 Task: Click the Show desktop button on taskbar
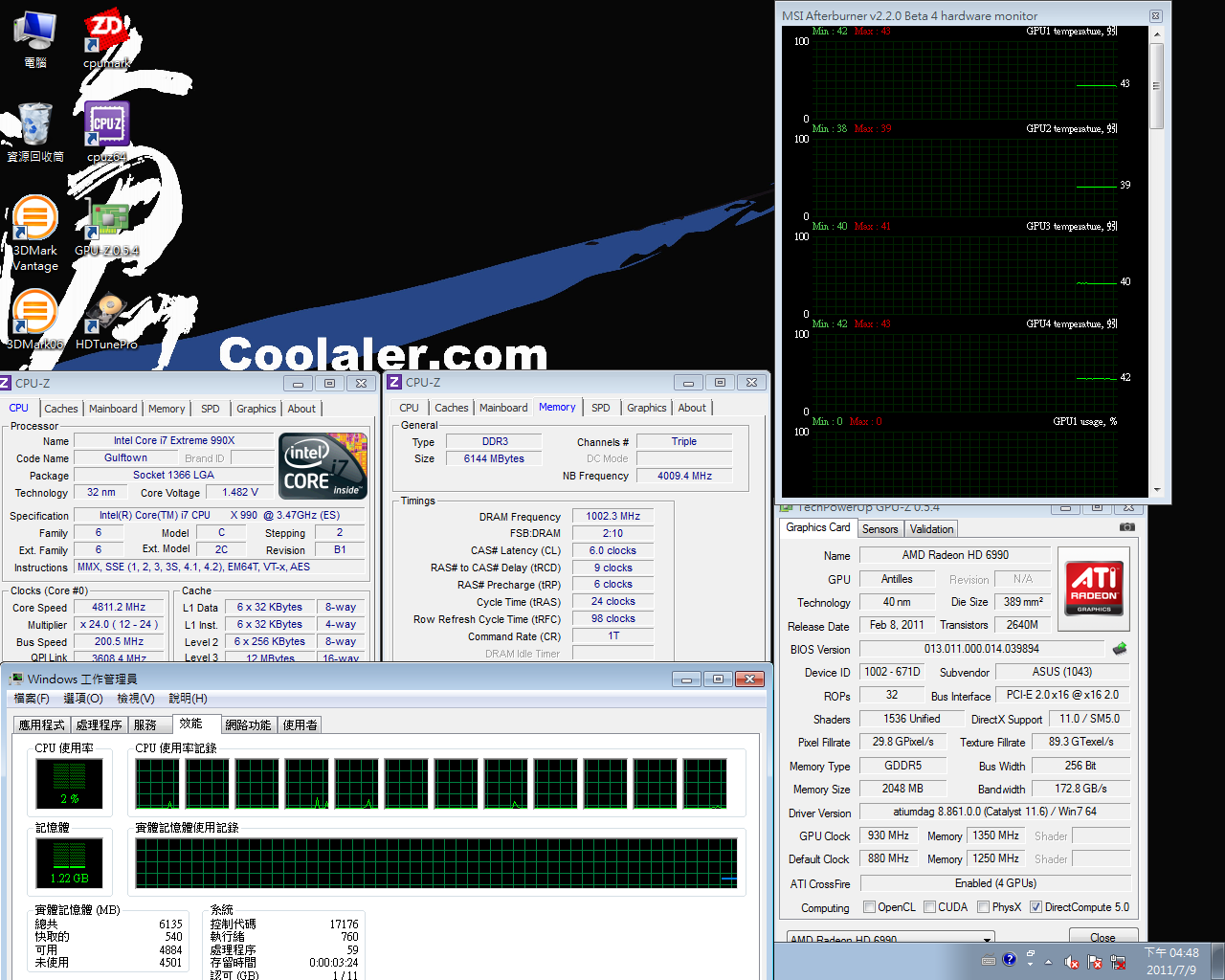tap(1218, 961)
